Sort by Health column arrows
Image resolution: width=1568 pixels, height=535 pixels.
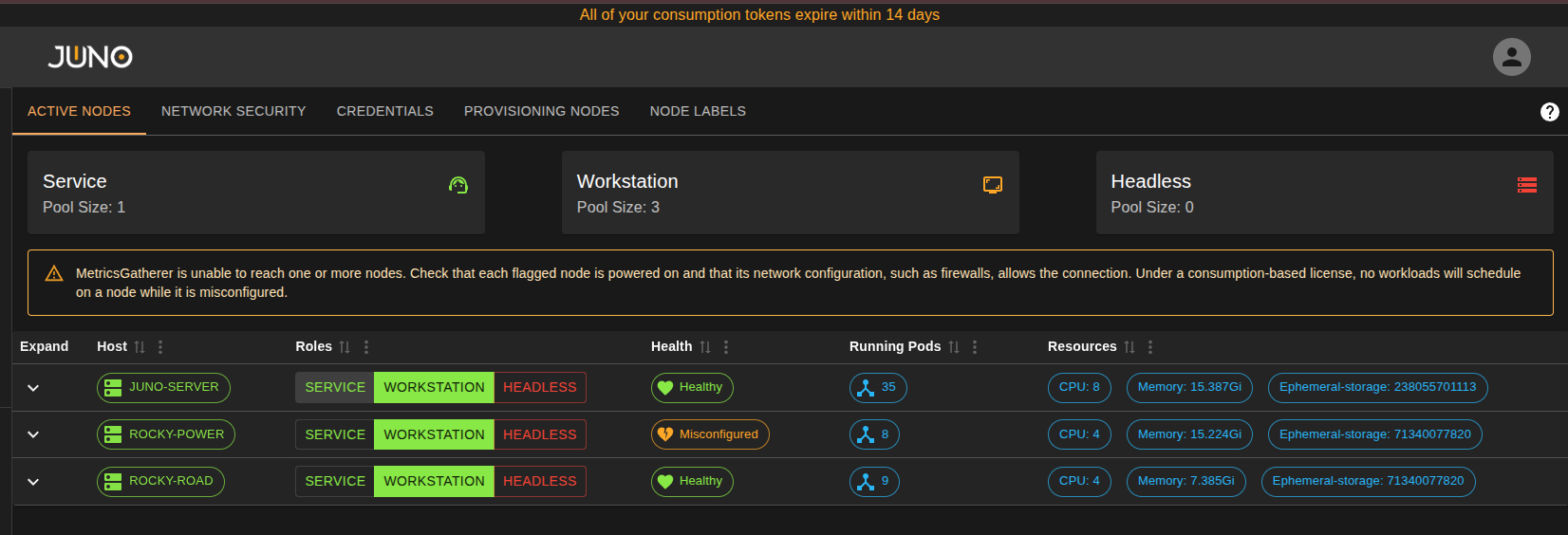705,347
